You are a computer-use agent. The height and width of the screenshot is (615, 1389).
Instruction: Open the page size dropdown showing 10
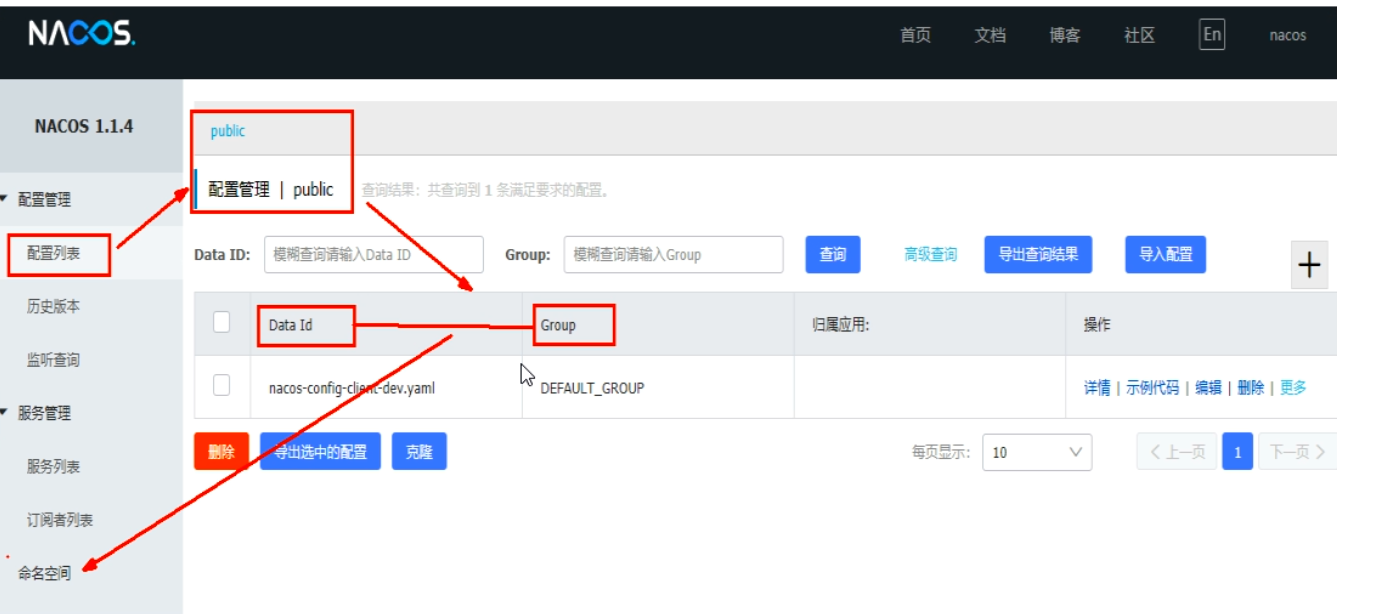point(1037,452)
